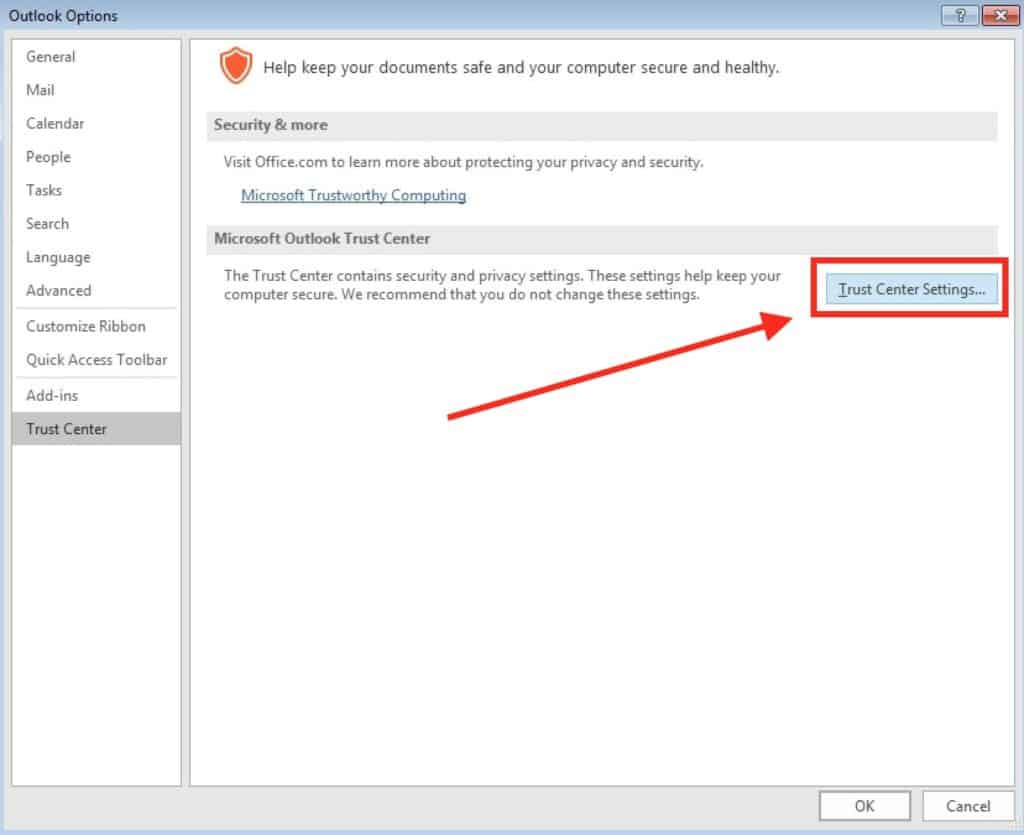Screen dimensions: 1024x835
Task: Open the Mail settings page
Action: [x=41, y=90]
